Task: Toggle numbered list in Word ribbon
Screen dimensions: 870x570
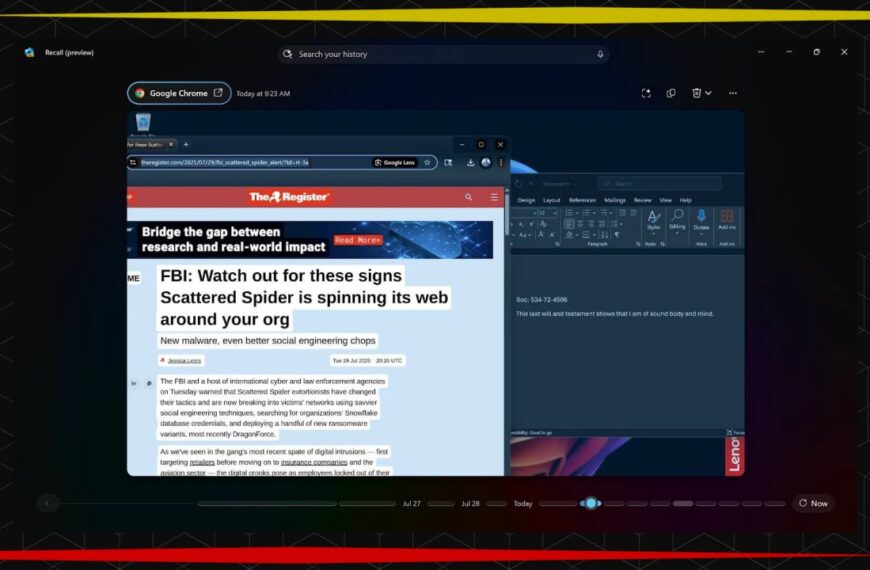Action: tap(586, 213)
